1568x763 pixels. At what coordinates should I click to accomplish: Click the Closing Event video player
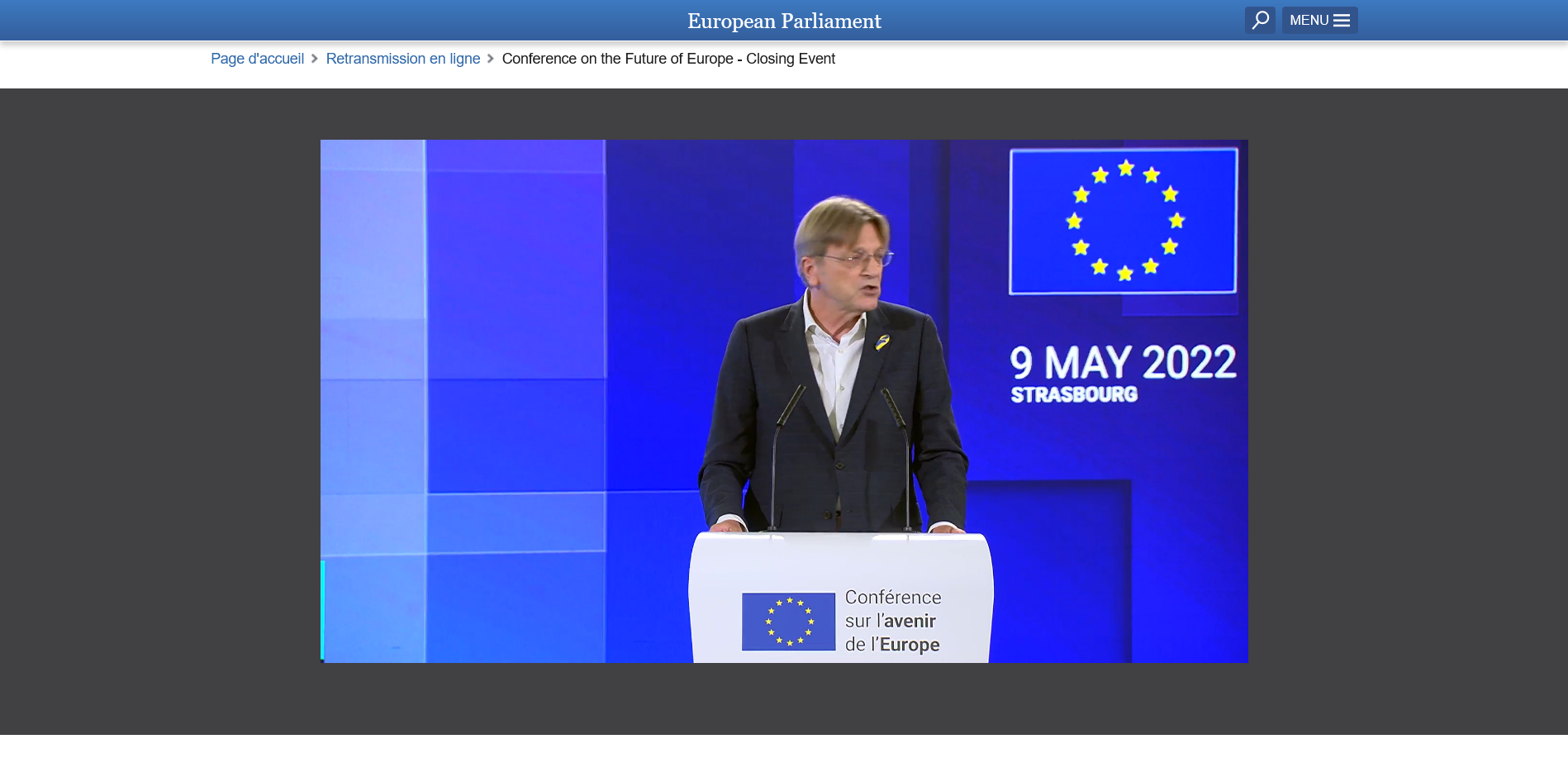point(784,401)
